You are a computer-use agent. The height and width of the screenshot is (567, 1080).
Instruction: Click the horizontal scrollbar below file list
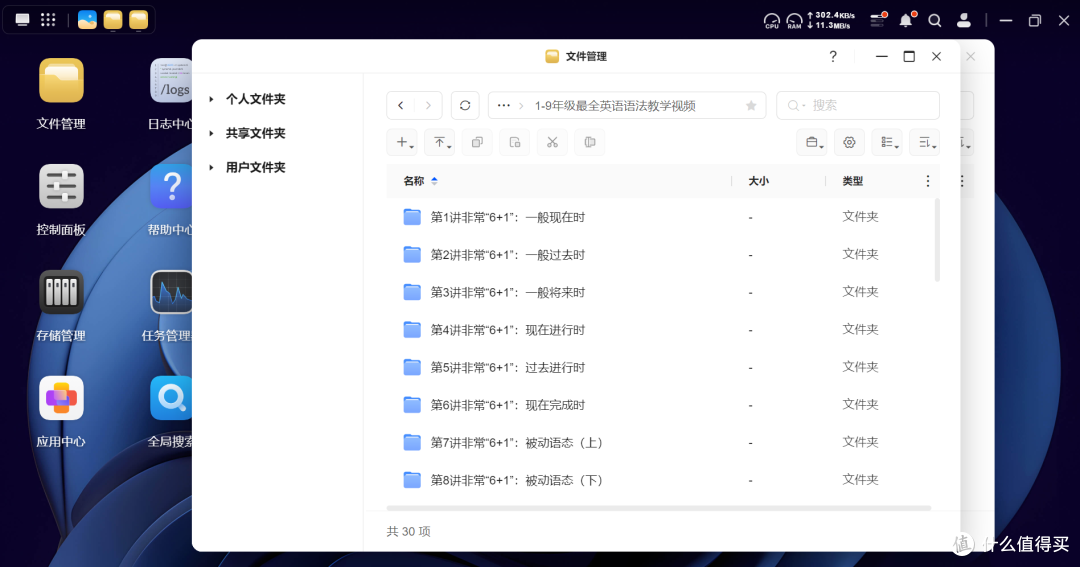coord(658,508)
